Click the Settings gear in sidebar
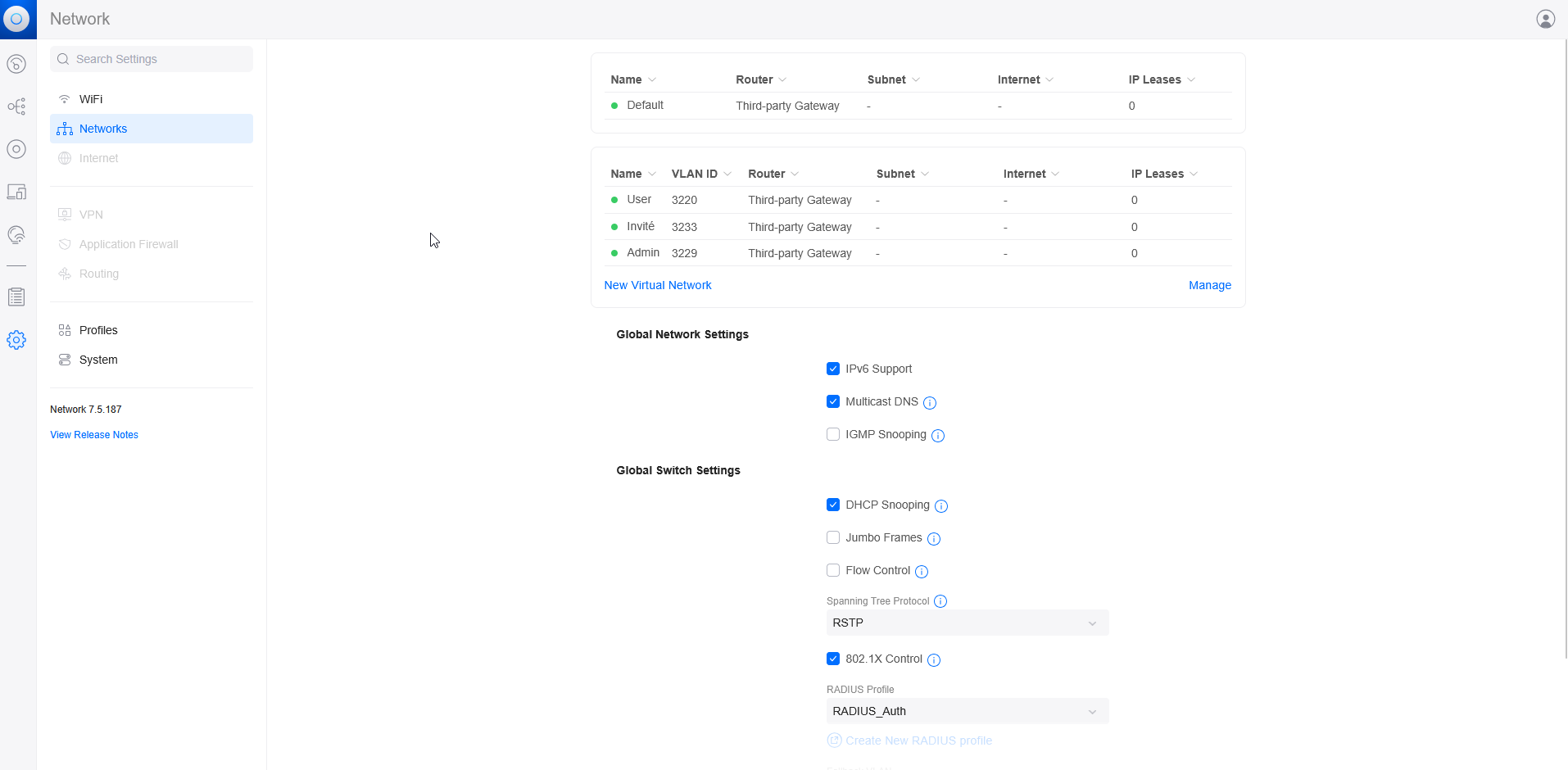The width and height of the screenshot is (1568, 770). [x=16, y=340]
